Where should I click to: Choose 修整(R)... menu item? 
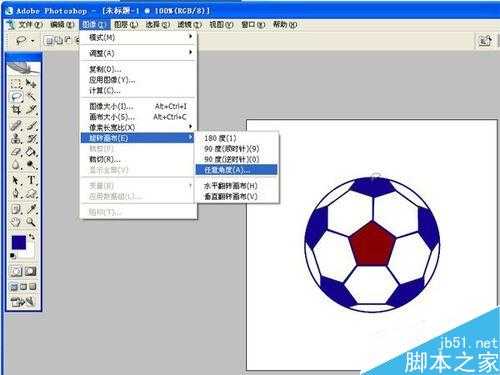point(138,159)
